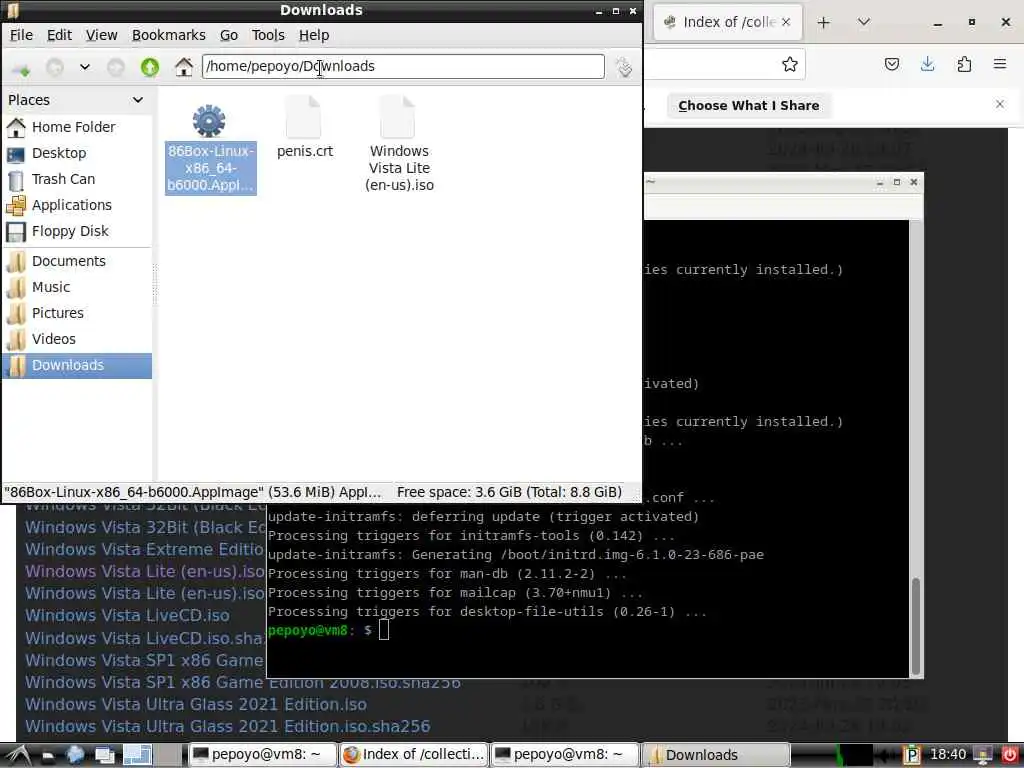Open Videos folder in sidebar
The image size is (1024, 768).
point(77,340)
